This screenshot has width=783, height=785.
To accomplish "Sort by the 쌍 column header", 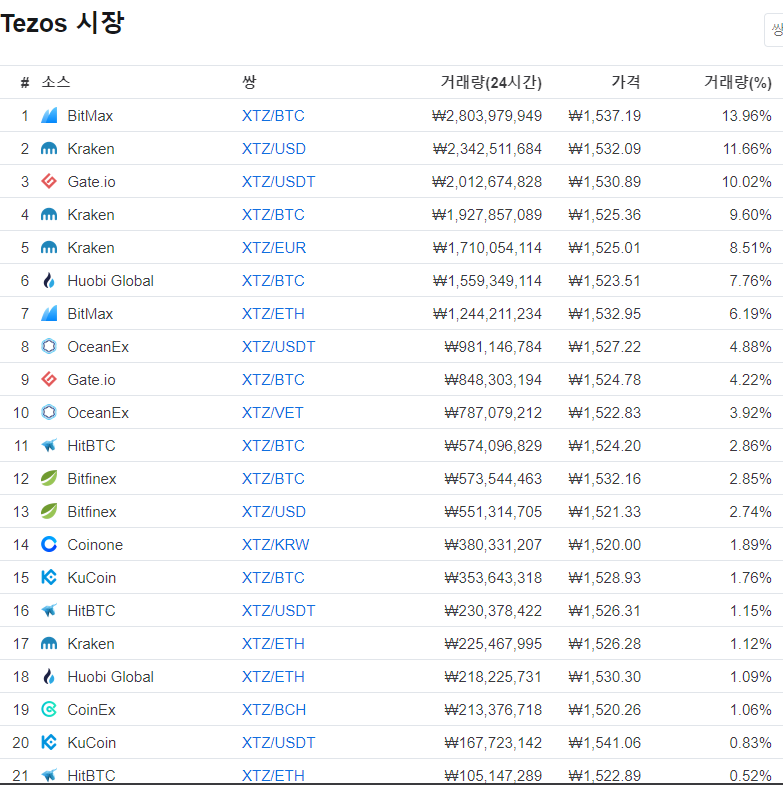I will coord(249,82).
